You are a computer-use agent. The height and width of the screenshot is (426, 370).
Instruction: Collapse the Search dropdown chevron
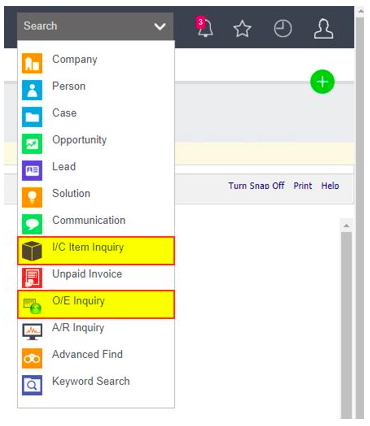[x=160, y=26]
